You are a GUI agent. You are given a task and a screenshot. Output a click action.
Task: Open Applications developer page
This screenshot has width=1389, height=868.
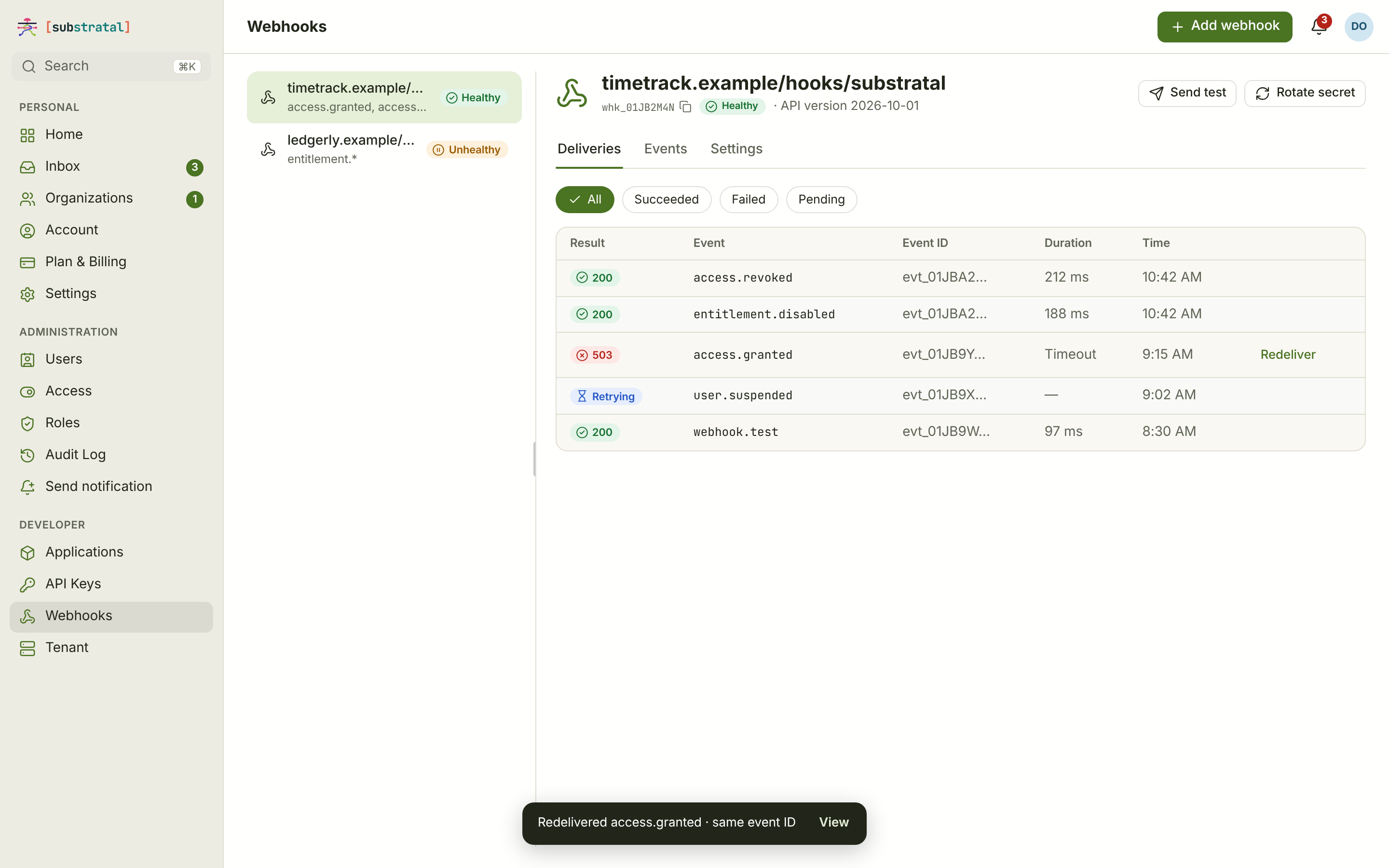pos(111,552)
